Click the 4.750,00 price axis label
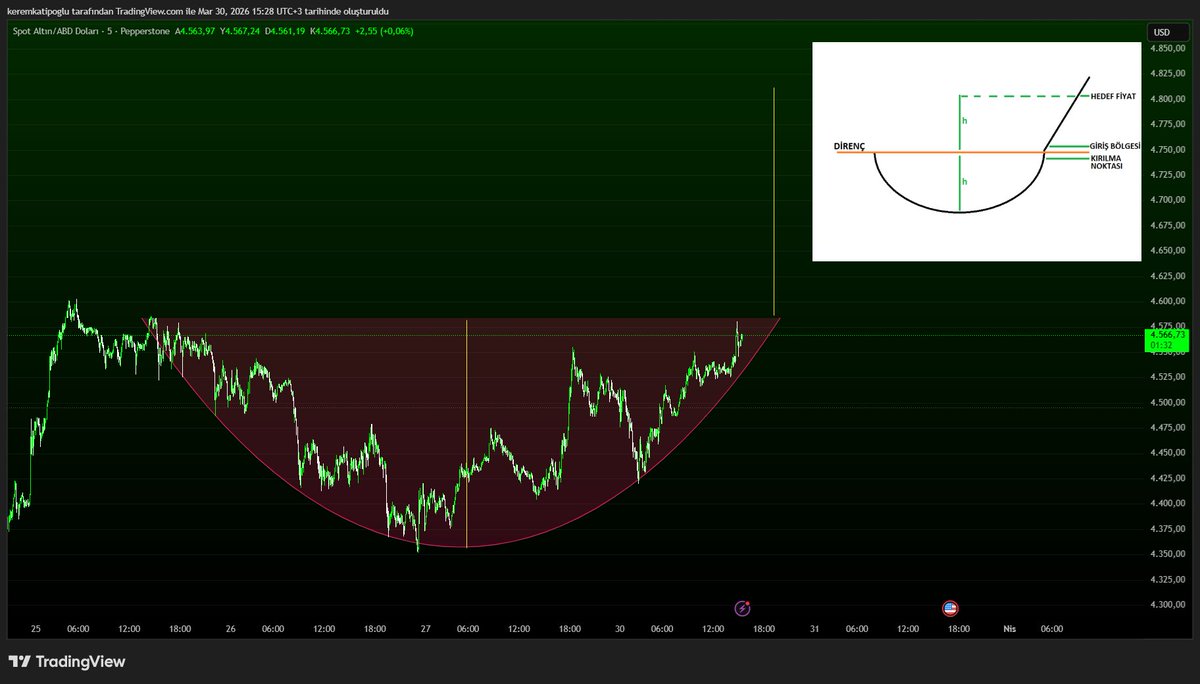1200x684 pixels. pyautogui.click(x=1169, y=149)
